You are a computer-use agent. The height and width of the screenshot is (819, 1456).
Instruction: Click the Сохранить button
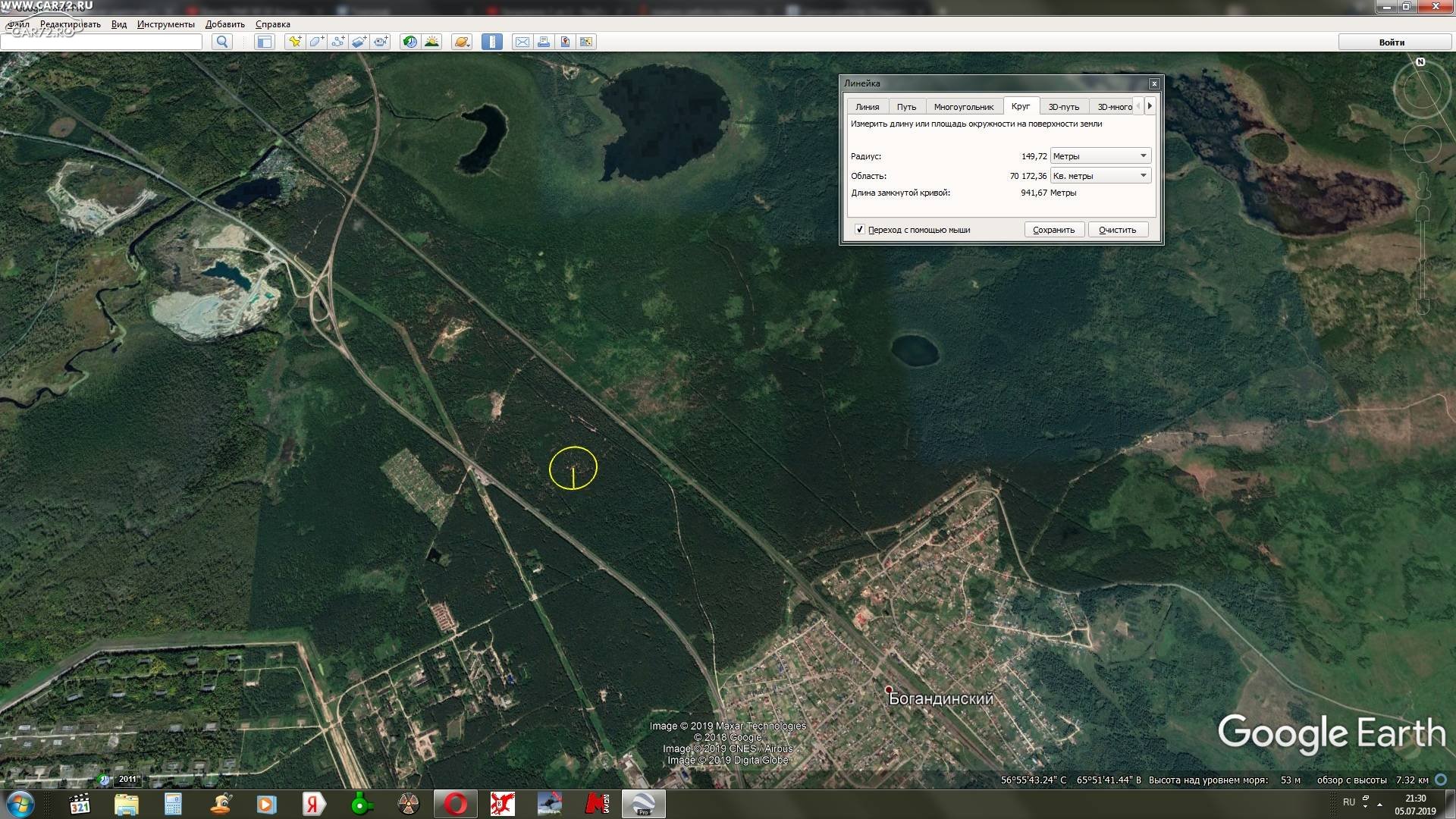click(1053, 230)
